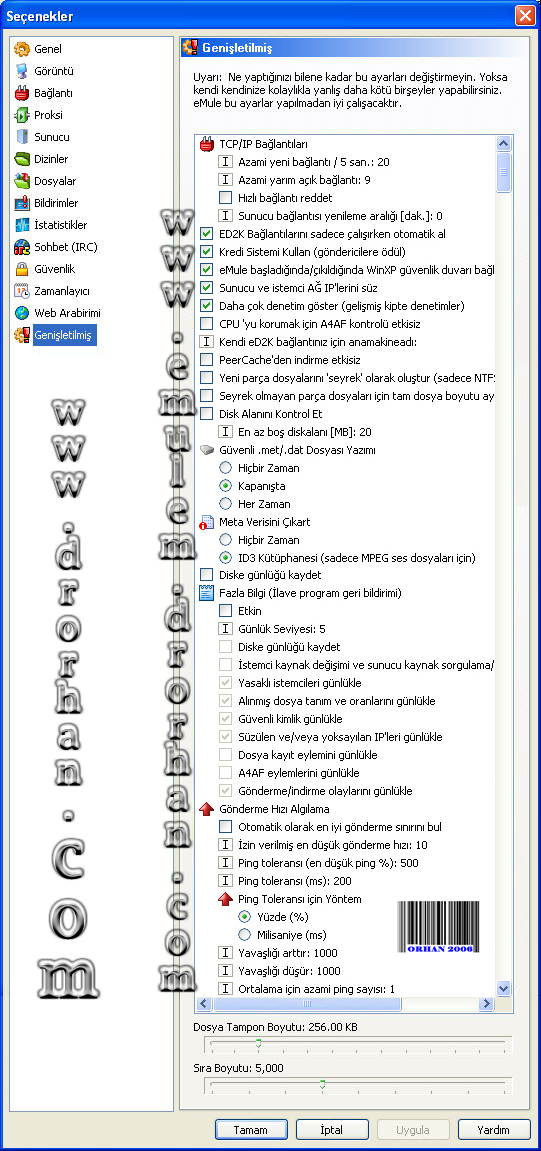Click the Dizinler folder icon
The width and height of the screenshot is (541, 1151).
(x=22, y=159)
